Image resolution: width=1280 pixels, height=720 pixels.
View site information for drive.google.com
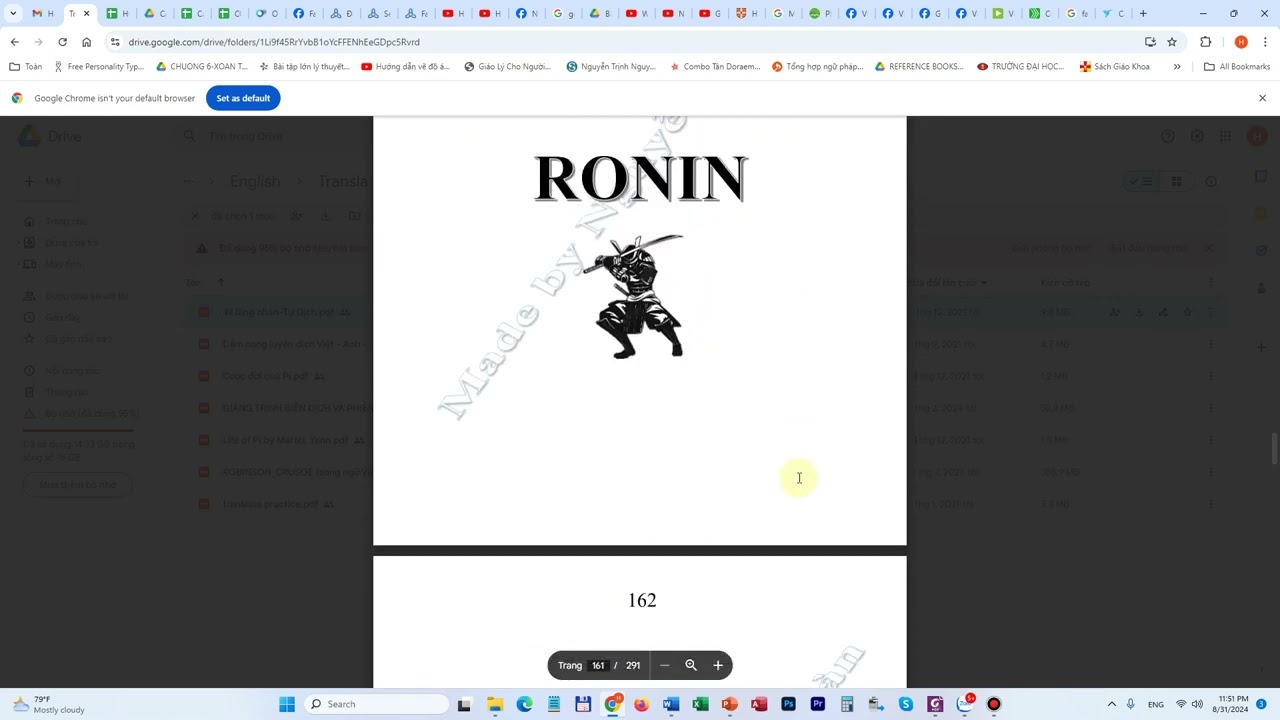click(x=115, y=42)
